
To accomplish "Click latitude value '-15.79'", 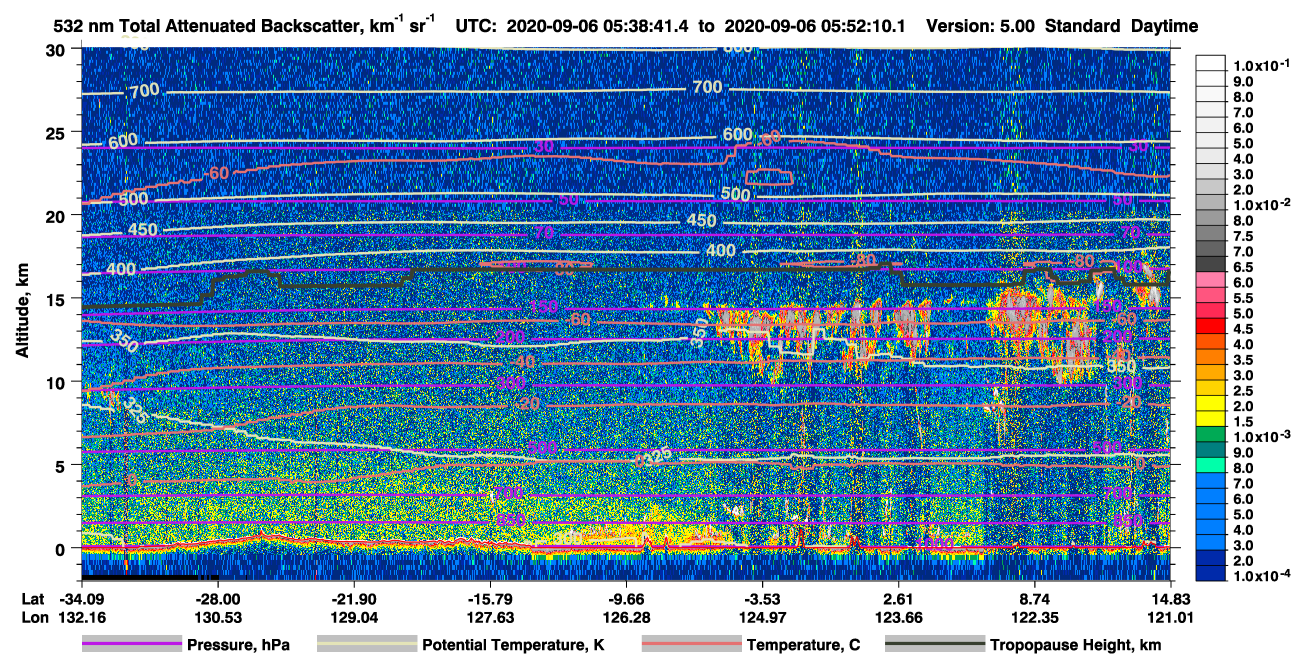I will [490, 598].
